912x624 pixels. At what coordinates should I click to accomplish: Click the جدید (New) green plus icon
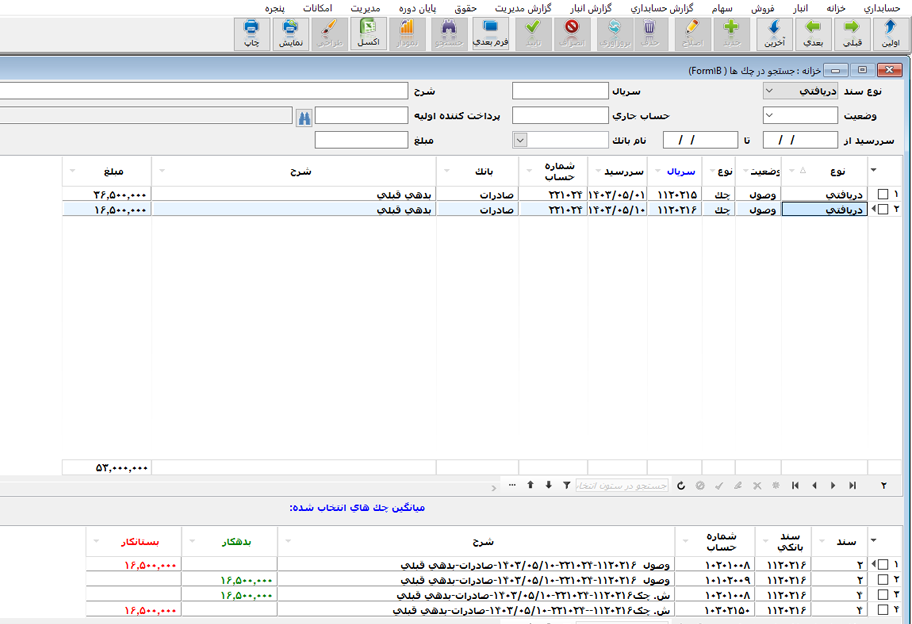(731, 34)
